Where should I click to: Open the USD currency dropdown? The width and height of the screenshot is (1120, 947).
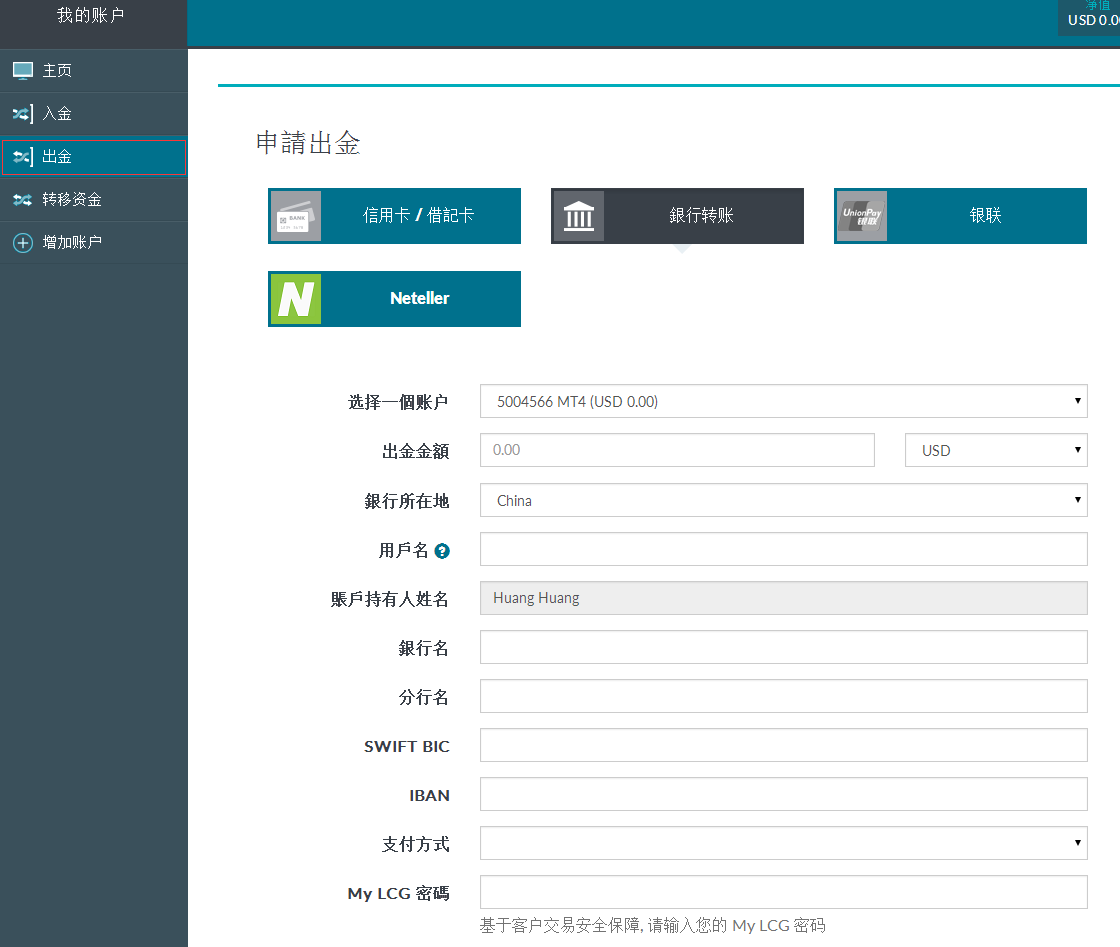pos(995,450)
